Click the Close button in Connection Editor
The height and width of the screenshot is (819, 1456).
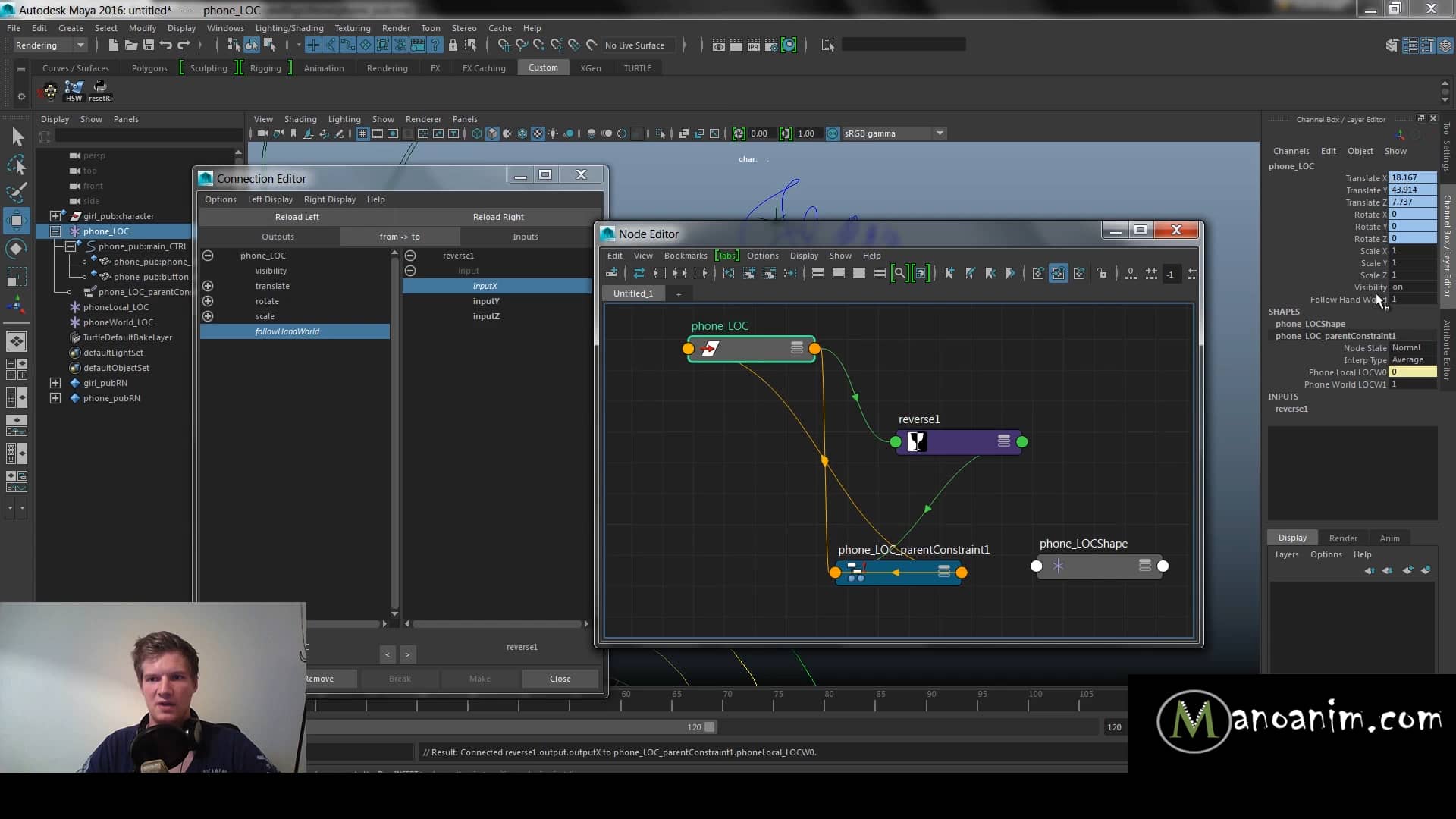coord(560,679)
